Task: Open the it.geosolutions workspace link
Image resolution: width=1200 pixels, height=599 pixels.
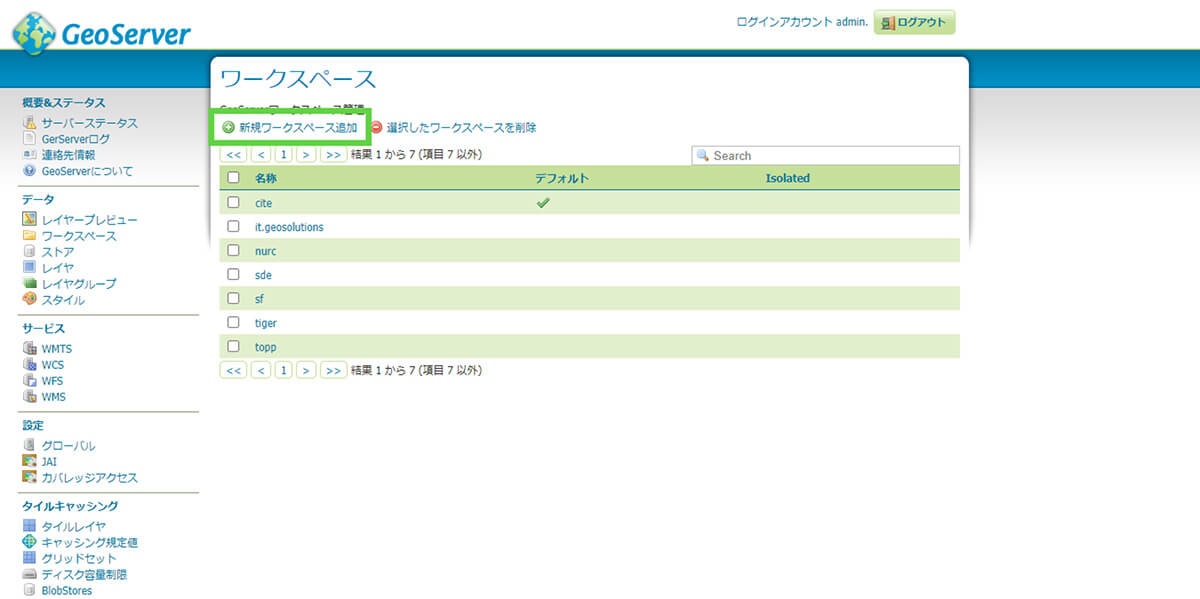Action: (289, 227)
